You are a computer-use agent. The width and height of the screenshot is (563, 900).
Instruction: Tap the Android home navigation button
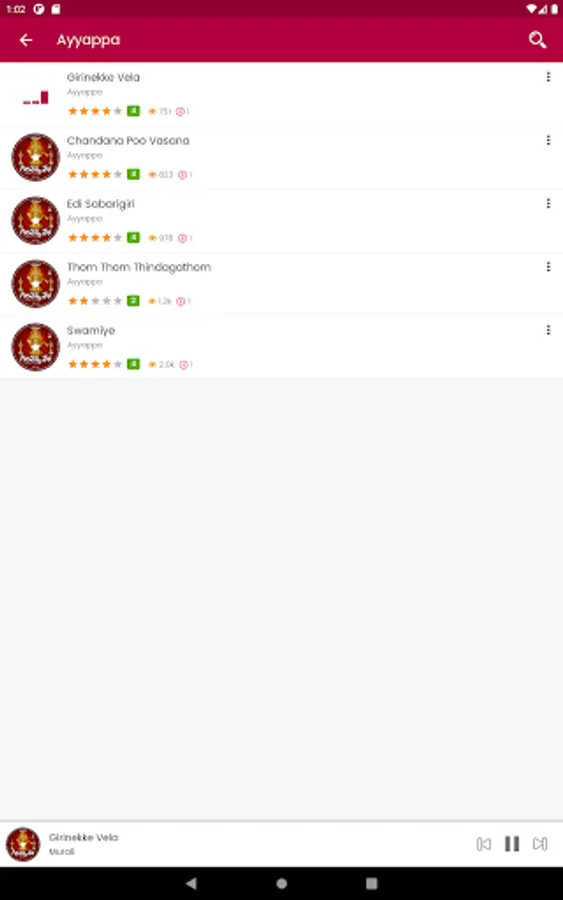[x=281, y=883]
